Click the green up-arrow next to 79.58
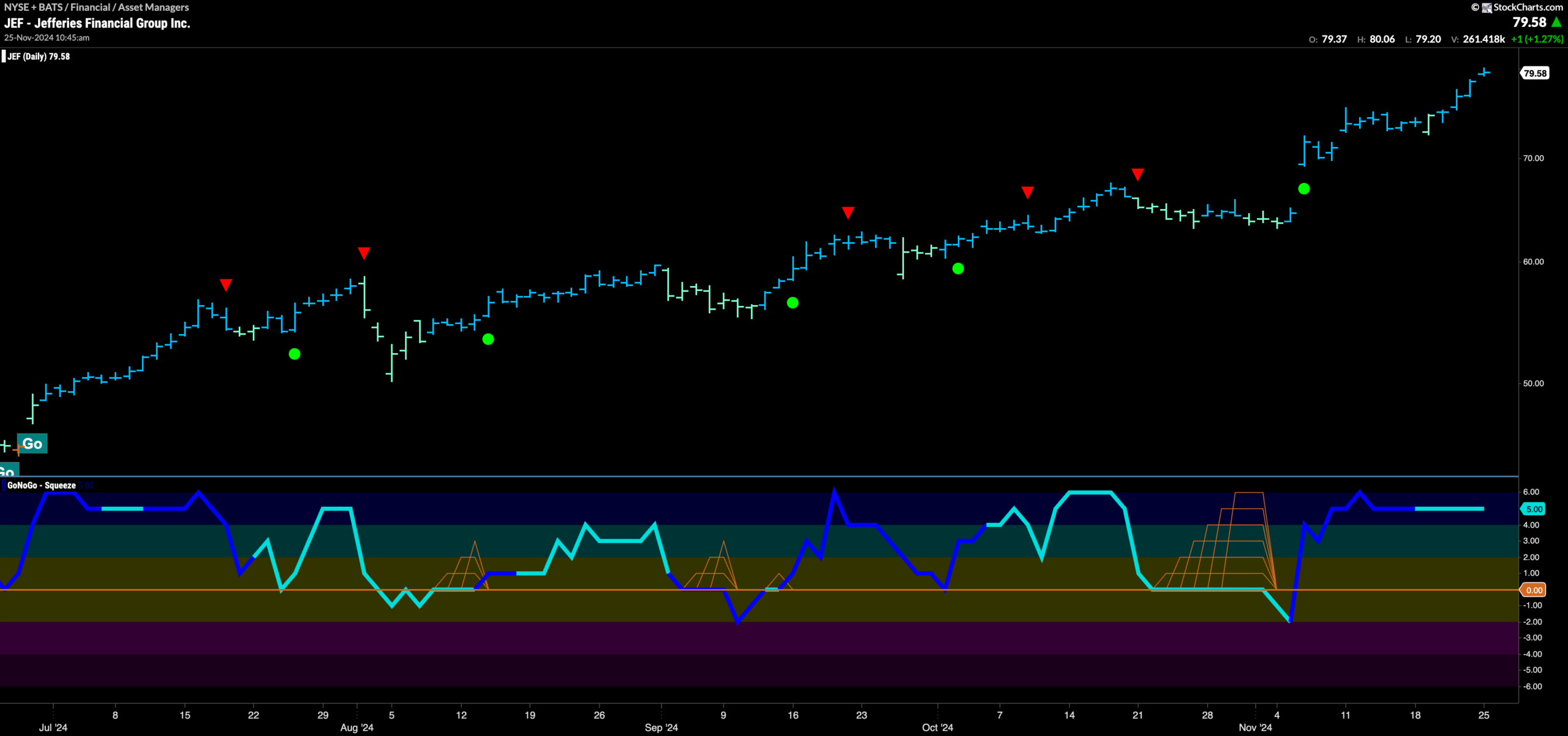The image size is (1568, 736). click(1556, 22)
